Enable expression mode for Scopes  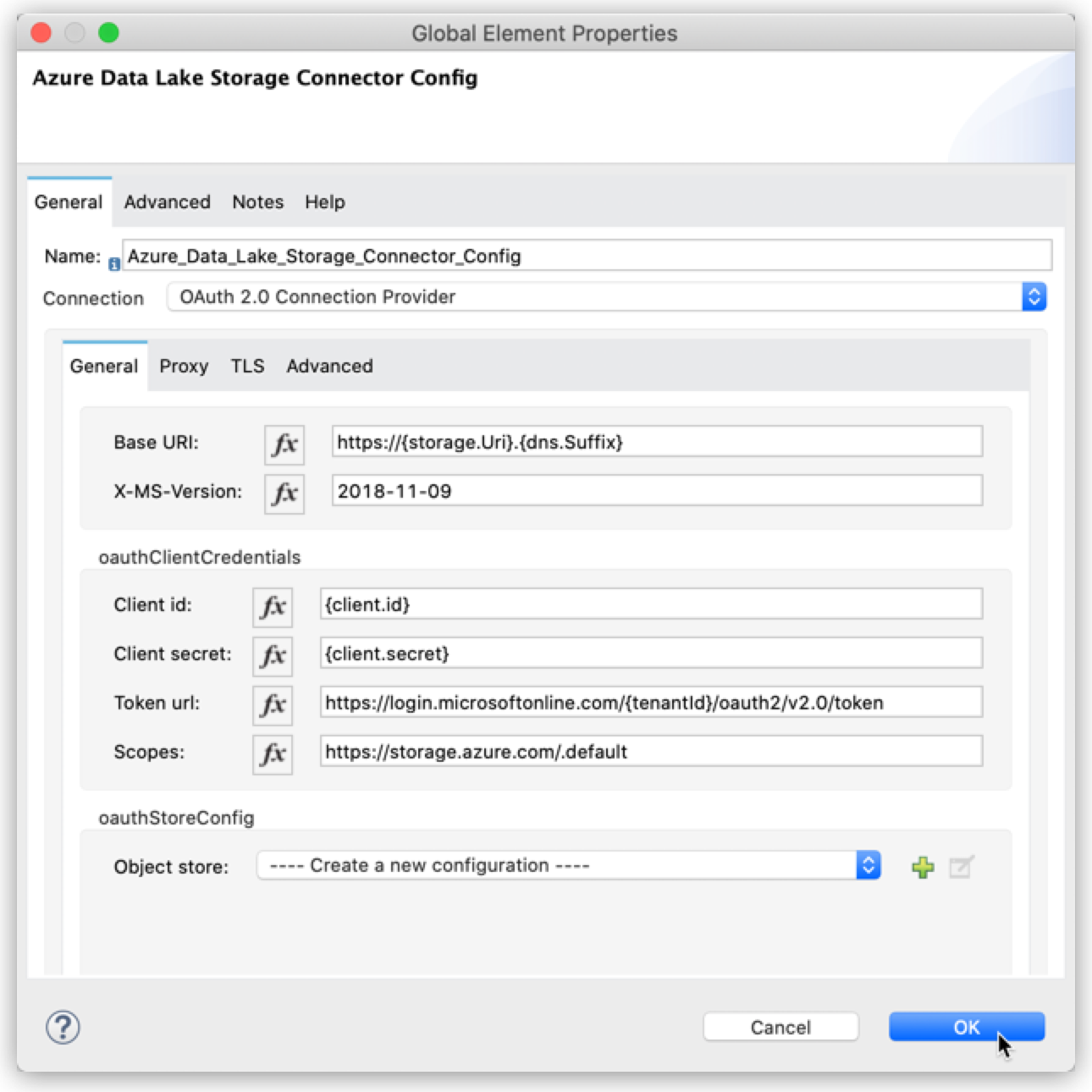[272, 752]
